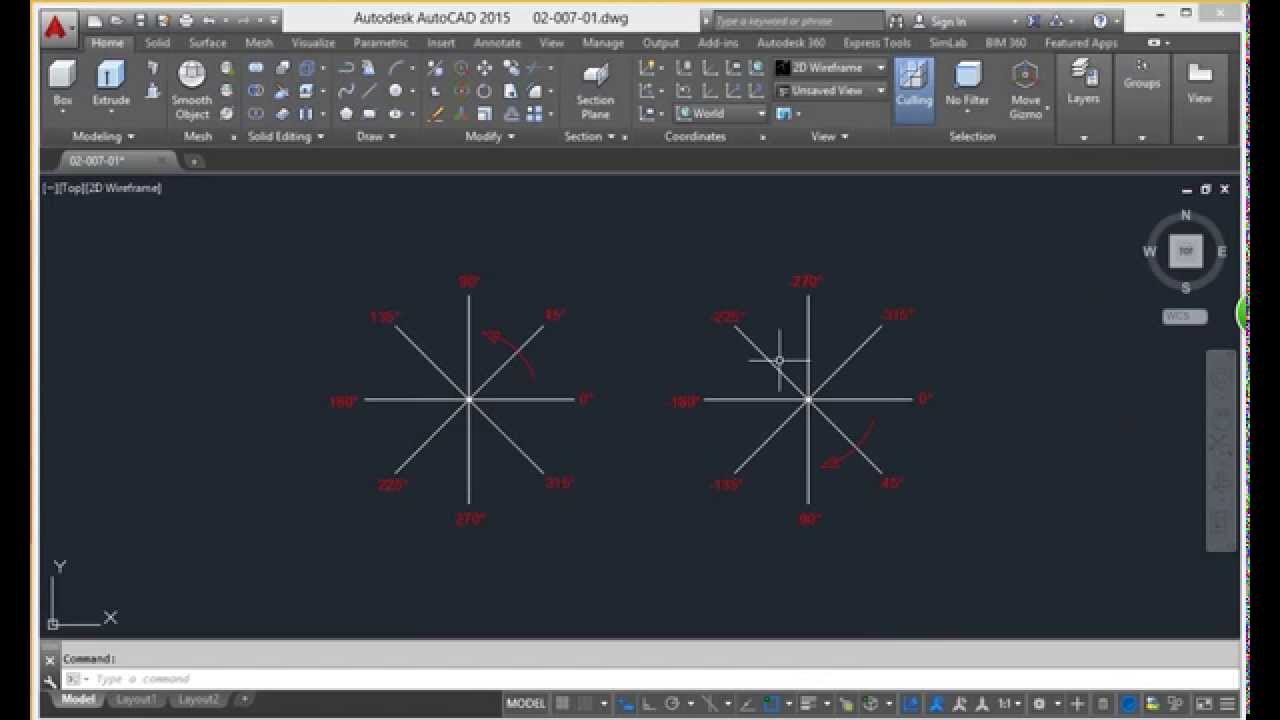Open the WCS dropdown below ViewCube
This screenshot has width=1280, height=720.
[x=1185, y=316]
